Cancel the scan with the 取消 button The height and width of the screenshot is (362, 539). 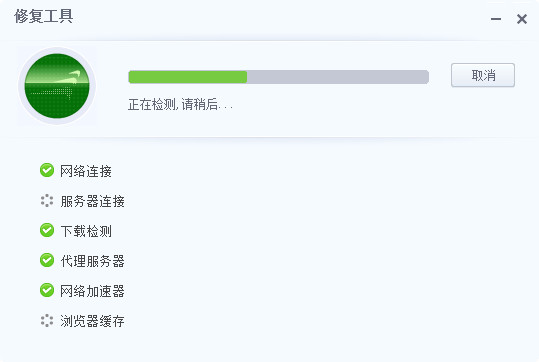point(483,75)
